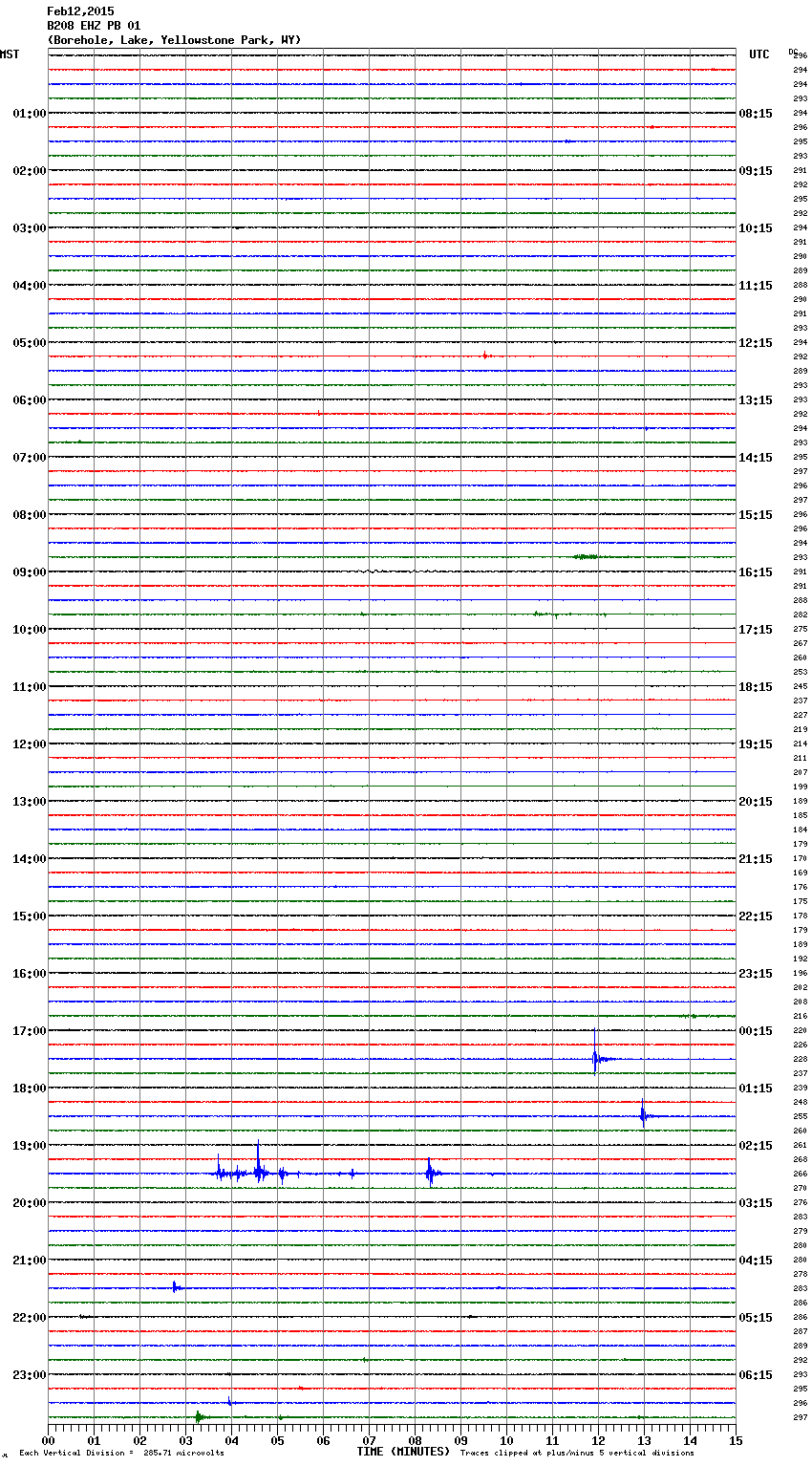Select the '11:00' MST time label
Screen dimensions: 812x1466
click(30, 687)
